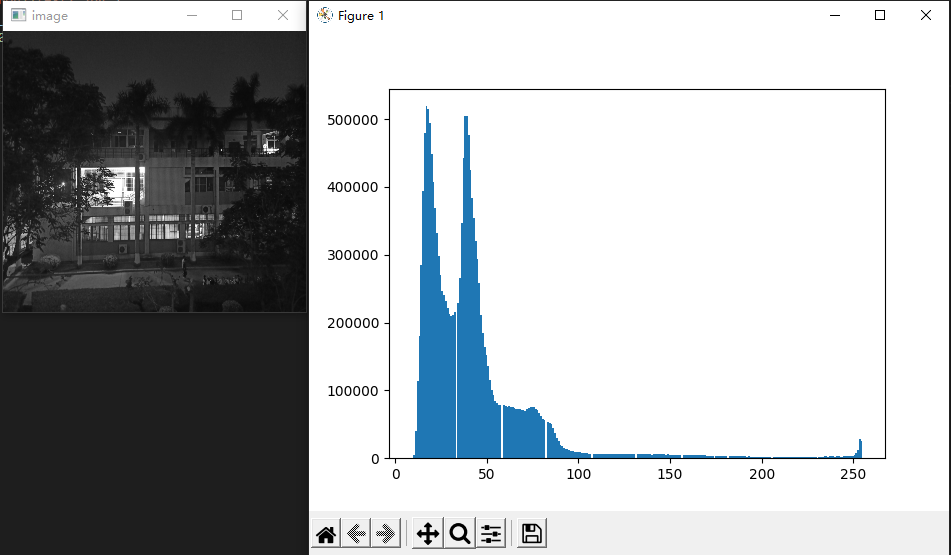Click the image window's title bar icon
The height and width of the screenshot is (555, 951).
pos(18,15)
